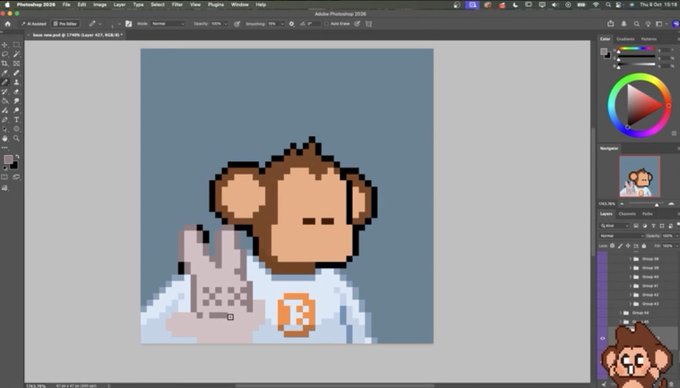
Task: Open the brush settings panel icon
Action: [128, 24]
